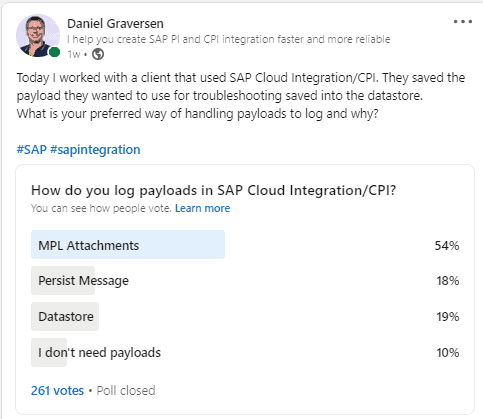
Task: Open the #sapintegration hashtag
Action: pyautogui.click(x=95, y=150)
